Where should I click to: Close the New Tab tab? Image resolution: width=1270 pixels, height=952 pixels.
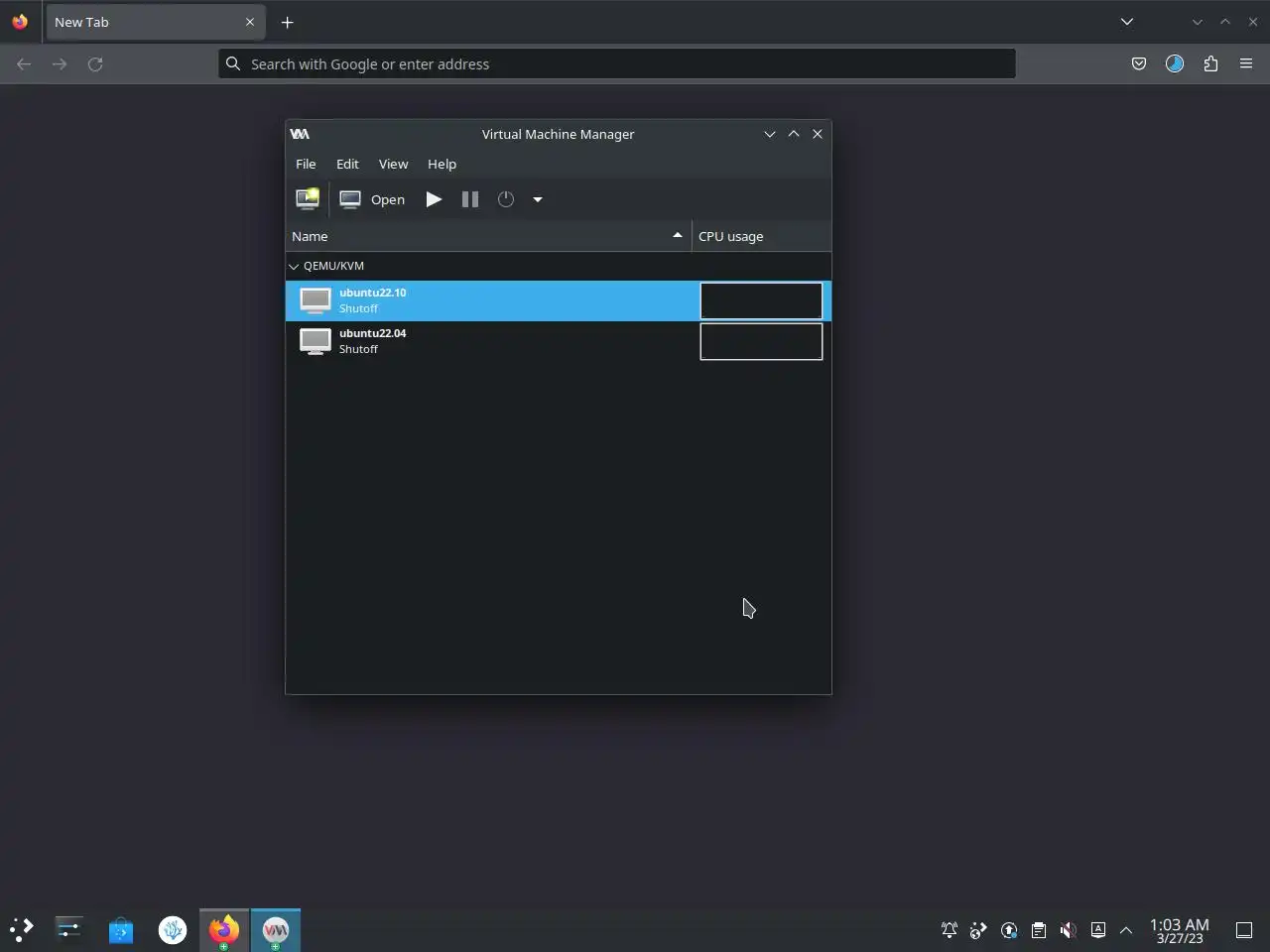[250, 22]
